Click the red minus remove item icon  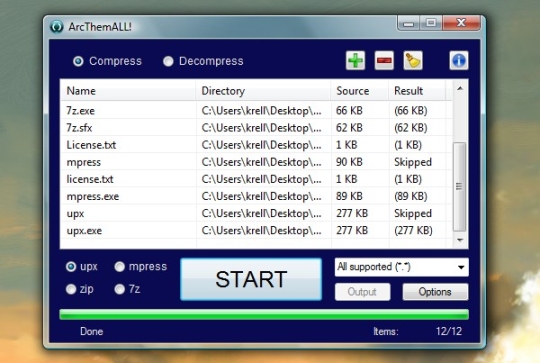[384, 61]
